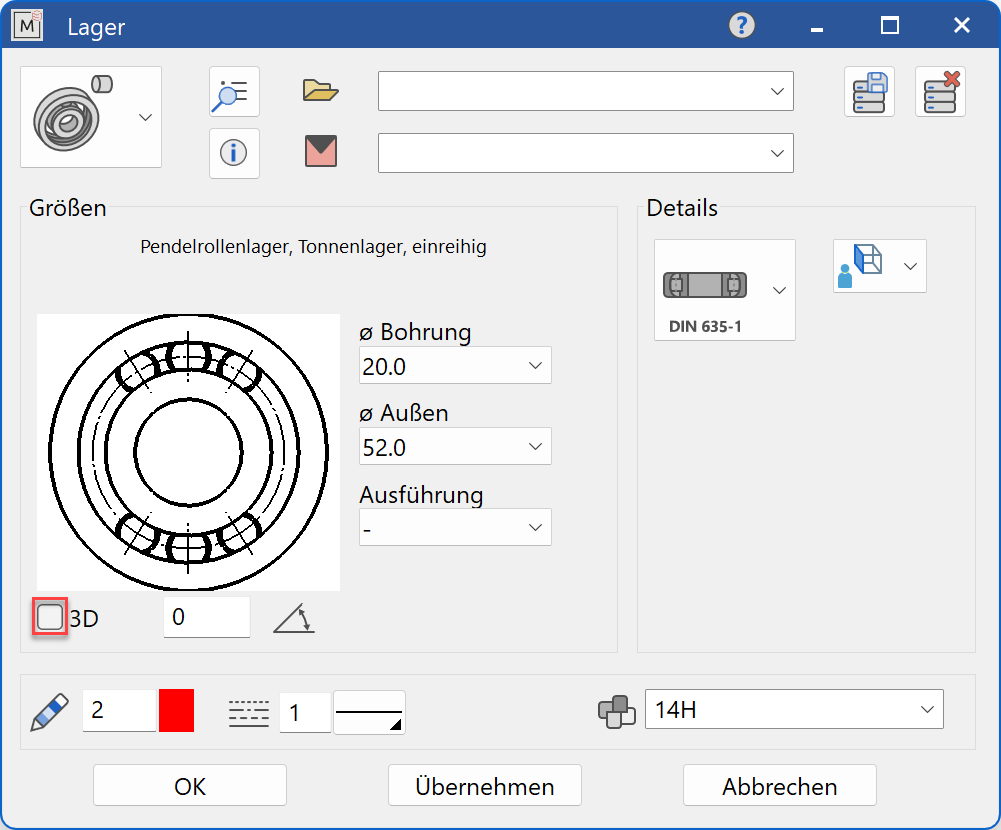This screenshot has height=830, width=1001.
Task: Save settings to database icon
Action: (869, 92)
